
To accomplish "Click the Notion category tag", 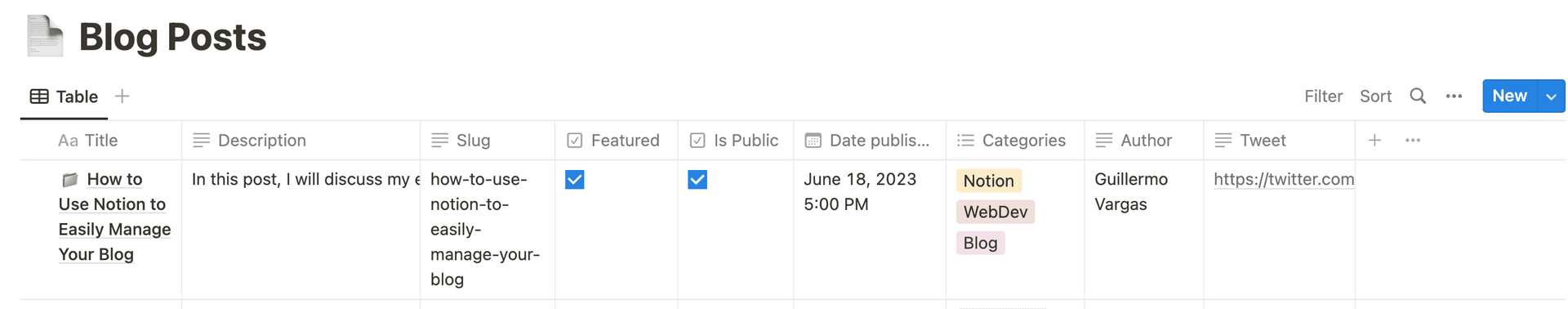I will tap(988, 181).
